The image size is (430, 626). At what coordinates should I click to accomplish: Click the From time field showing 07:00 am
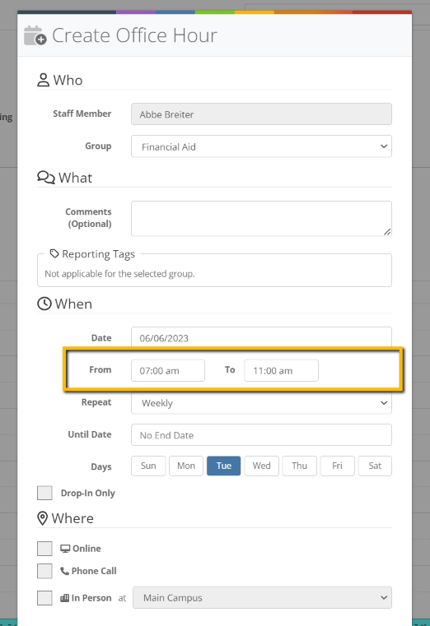[168, 370]
